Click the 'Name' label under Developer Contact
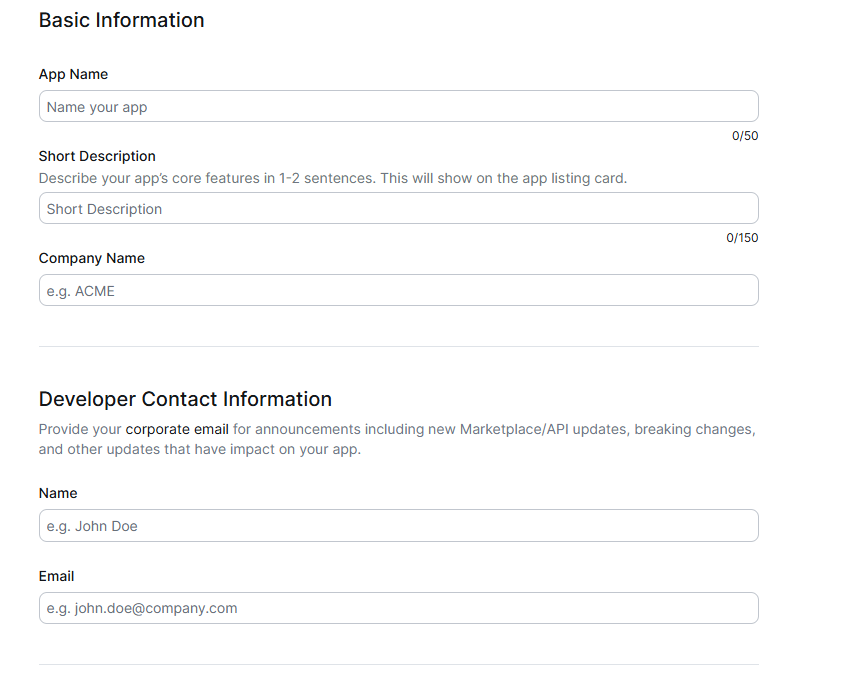Viewport: 866px width, 678px height. 58,493
